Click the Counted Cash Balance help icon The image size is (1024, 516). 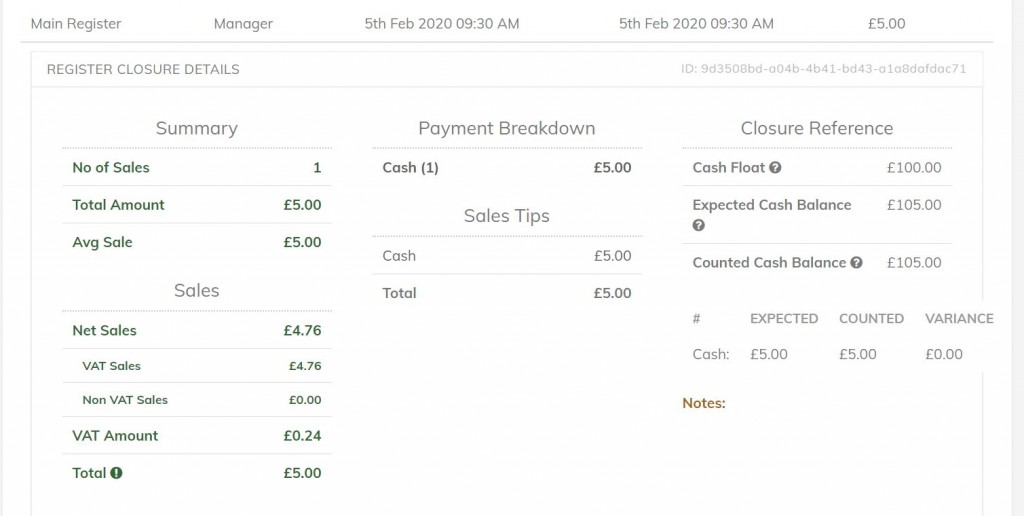pyautogui.click(x=857, y=263)
